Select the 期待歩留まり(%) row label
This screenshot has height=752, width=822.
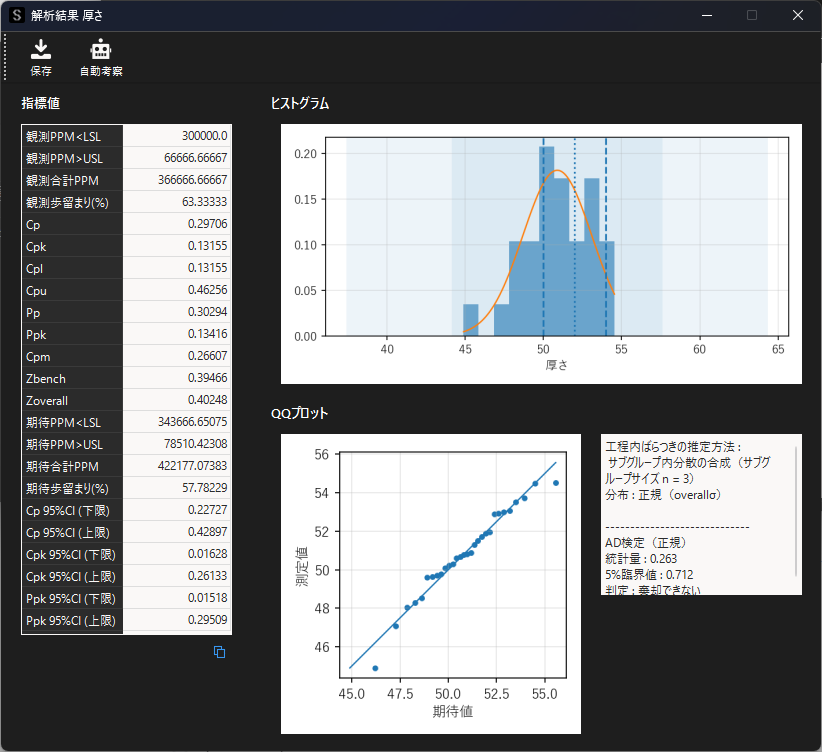click(72, 488)
